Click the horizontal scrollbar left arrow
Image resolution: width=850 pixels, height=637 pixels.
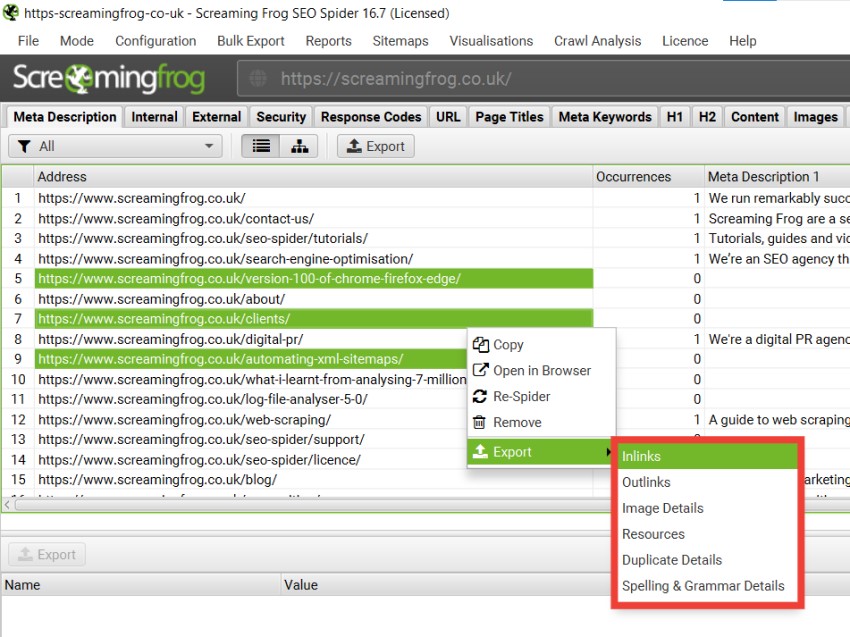point(7,505)
